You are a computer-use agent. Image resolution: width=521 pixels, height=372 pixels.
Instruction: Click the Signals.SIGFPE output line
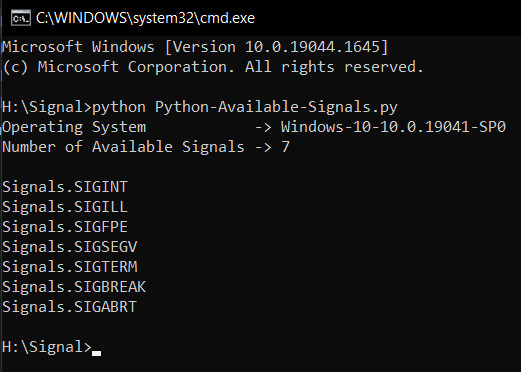pyautogui.click(x=65, y=227)
